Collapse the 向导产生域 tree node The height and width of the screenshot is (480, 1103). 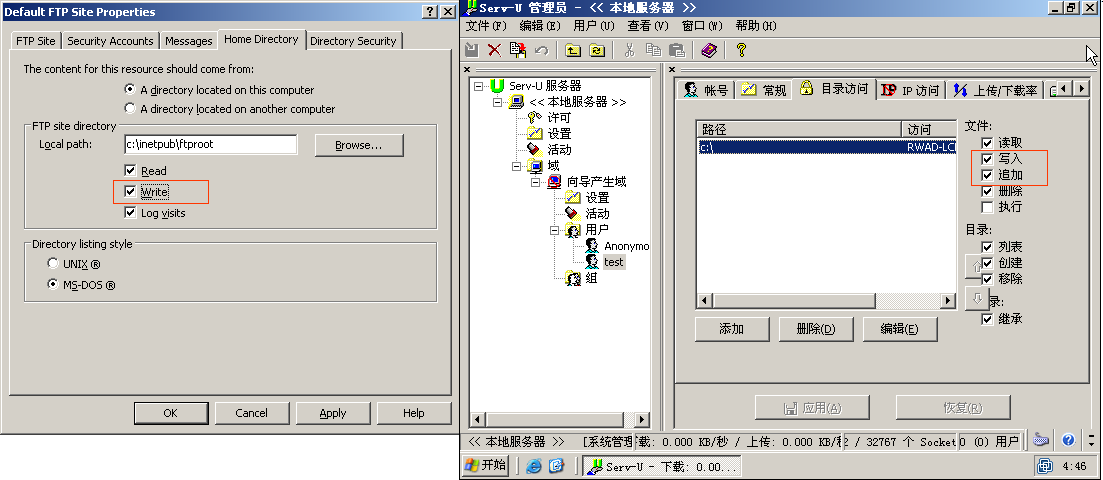tap(536, 182)
